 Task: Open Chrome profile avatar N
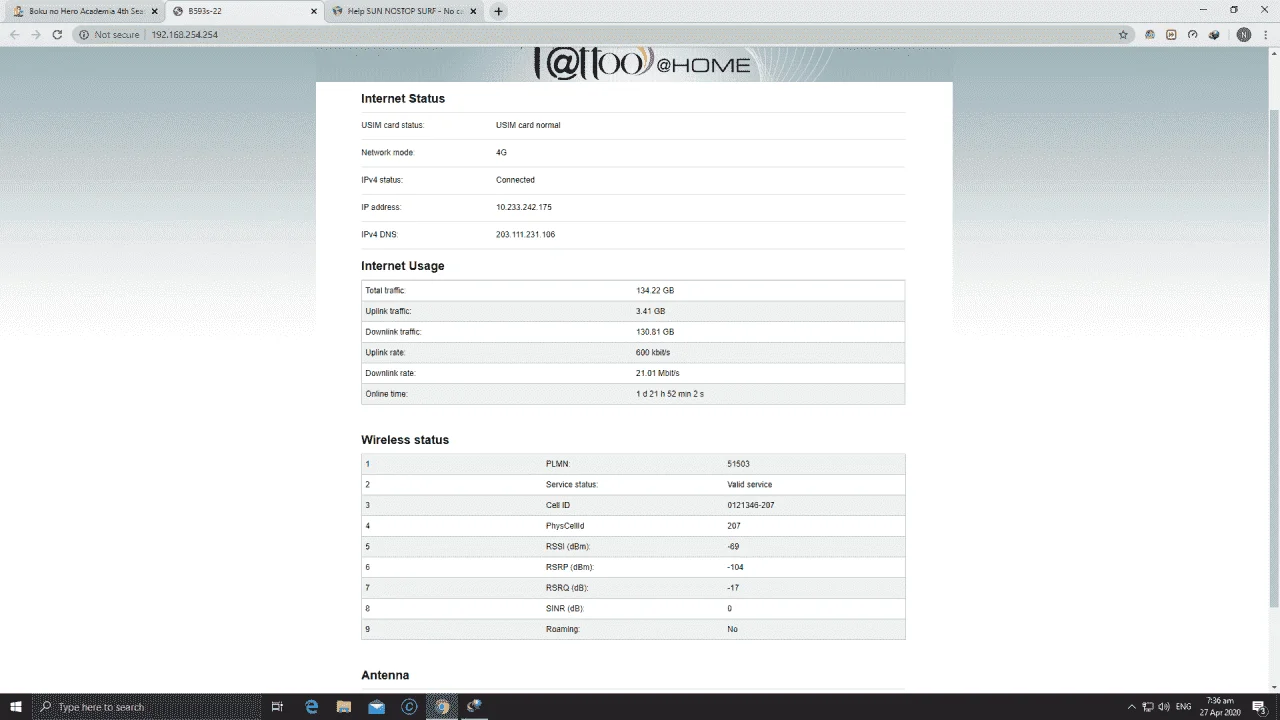tap(1243, 34)
